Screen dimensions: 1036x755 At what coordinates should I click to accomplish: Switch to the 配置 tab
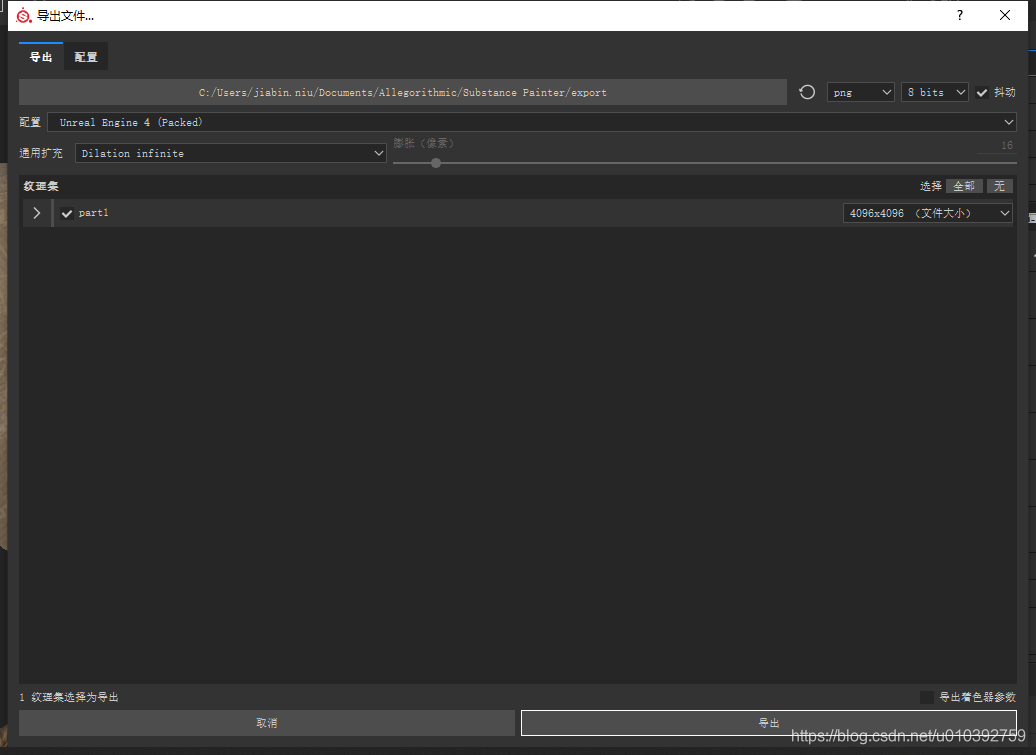pos(86,57)
